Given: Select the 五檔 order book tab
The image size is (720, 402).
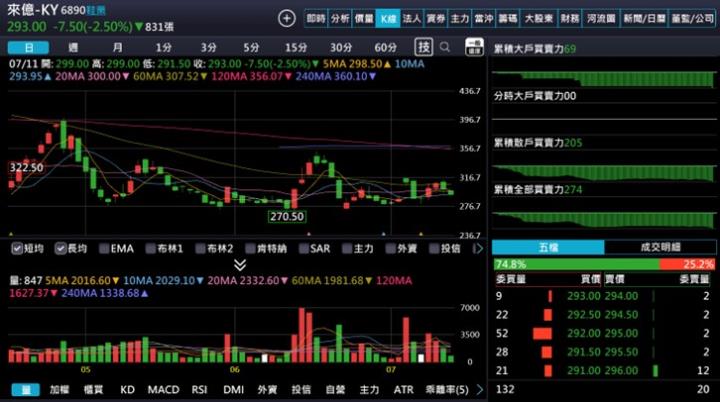Looking at the screenshot, I should [548, 247].
